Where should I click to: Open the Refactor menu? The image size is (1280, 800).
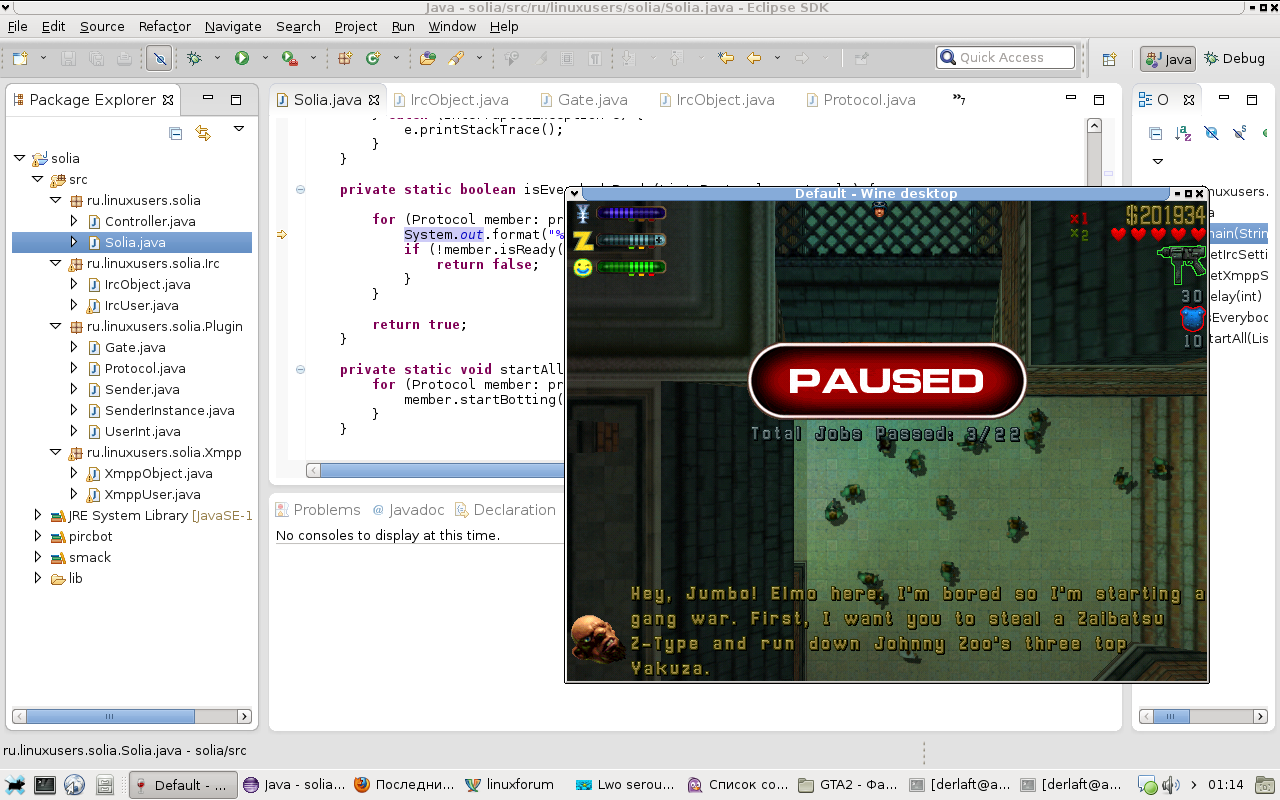point(165,26)
